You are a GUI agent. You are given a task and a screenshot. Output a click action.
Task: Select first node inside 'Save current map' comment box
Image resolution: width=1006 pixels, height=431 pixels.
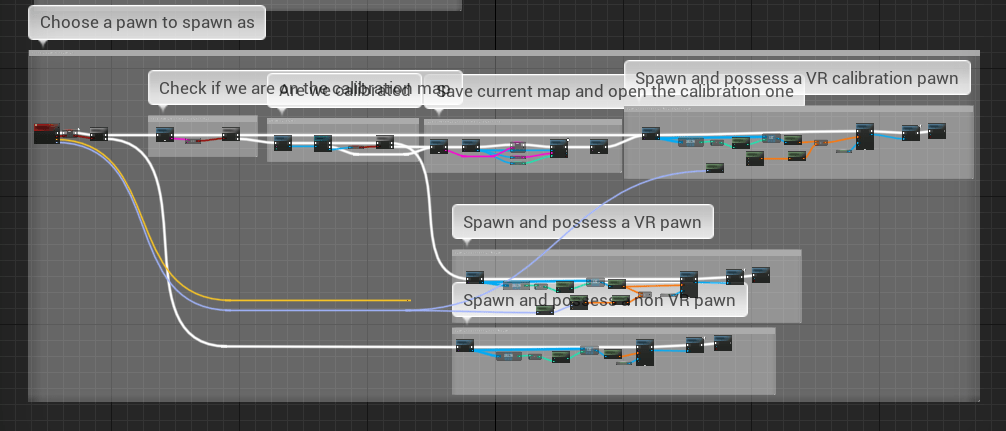coord(438,146)
